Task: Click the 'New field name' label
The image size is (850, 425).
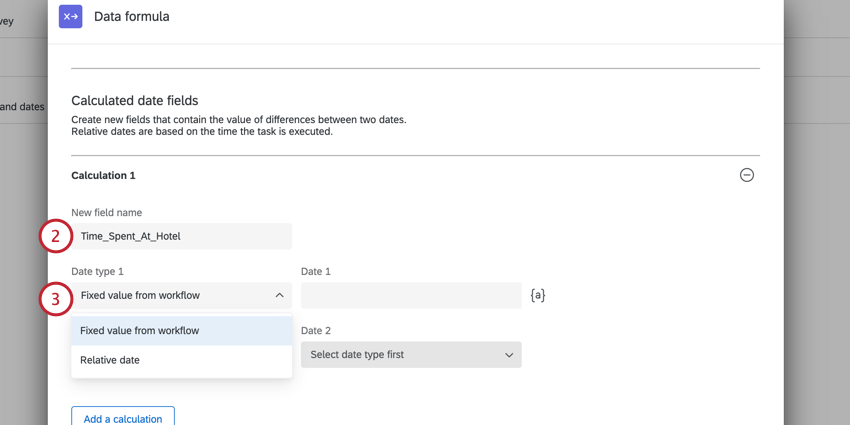Action: point(107,212)
